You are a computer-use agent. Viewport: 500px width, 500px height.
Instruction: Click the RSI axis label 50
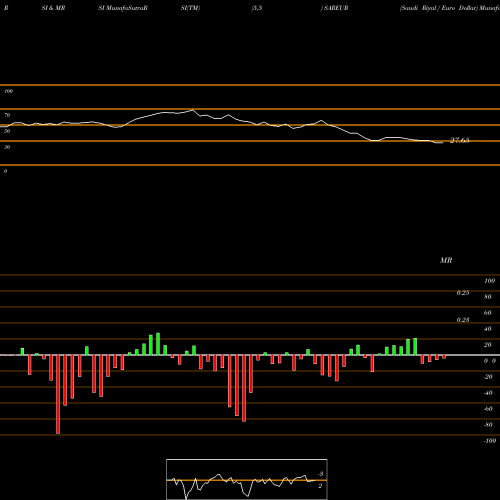[x=7, y=131]
